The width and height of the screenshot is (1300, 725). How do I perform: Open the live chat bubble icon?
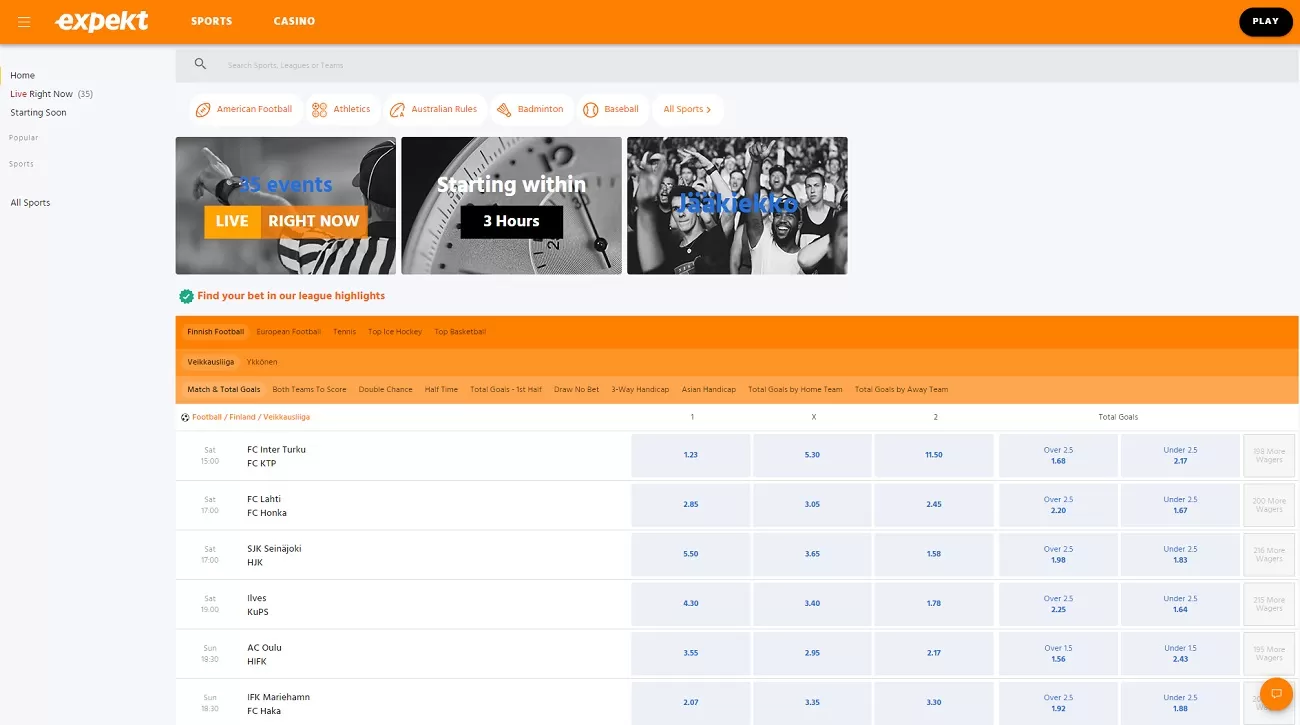[1276, 693]
